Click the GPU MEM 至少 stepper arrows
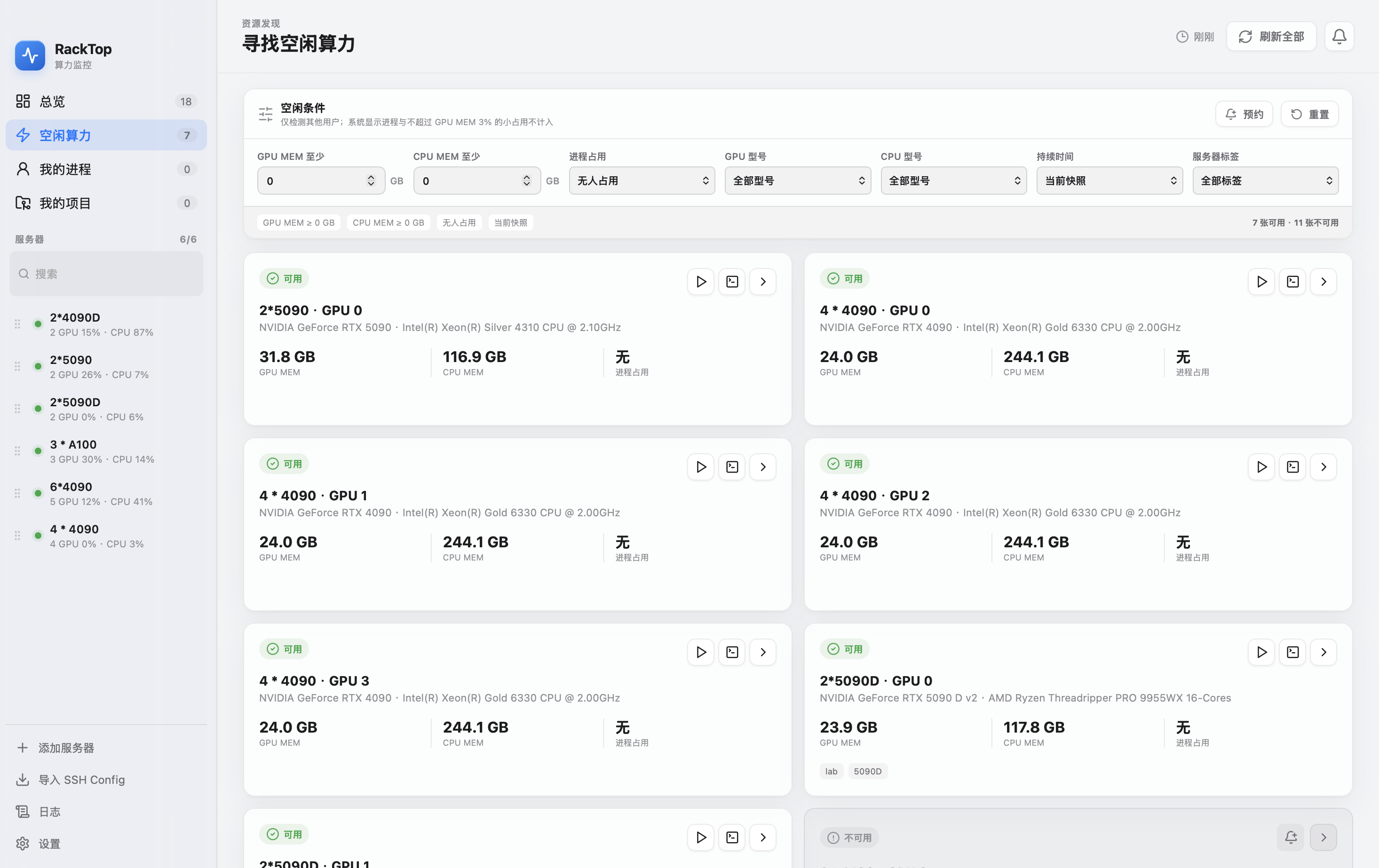Viewport: 1379px width, 868px height. tap(371, 181)
